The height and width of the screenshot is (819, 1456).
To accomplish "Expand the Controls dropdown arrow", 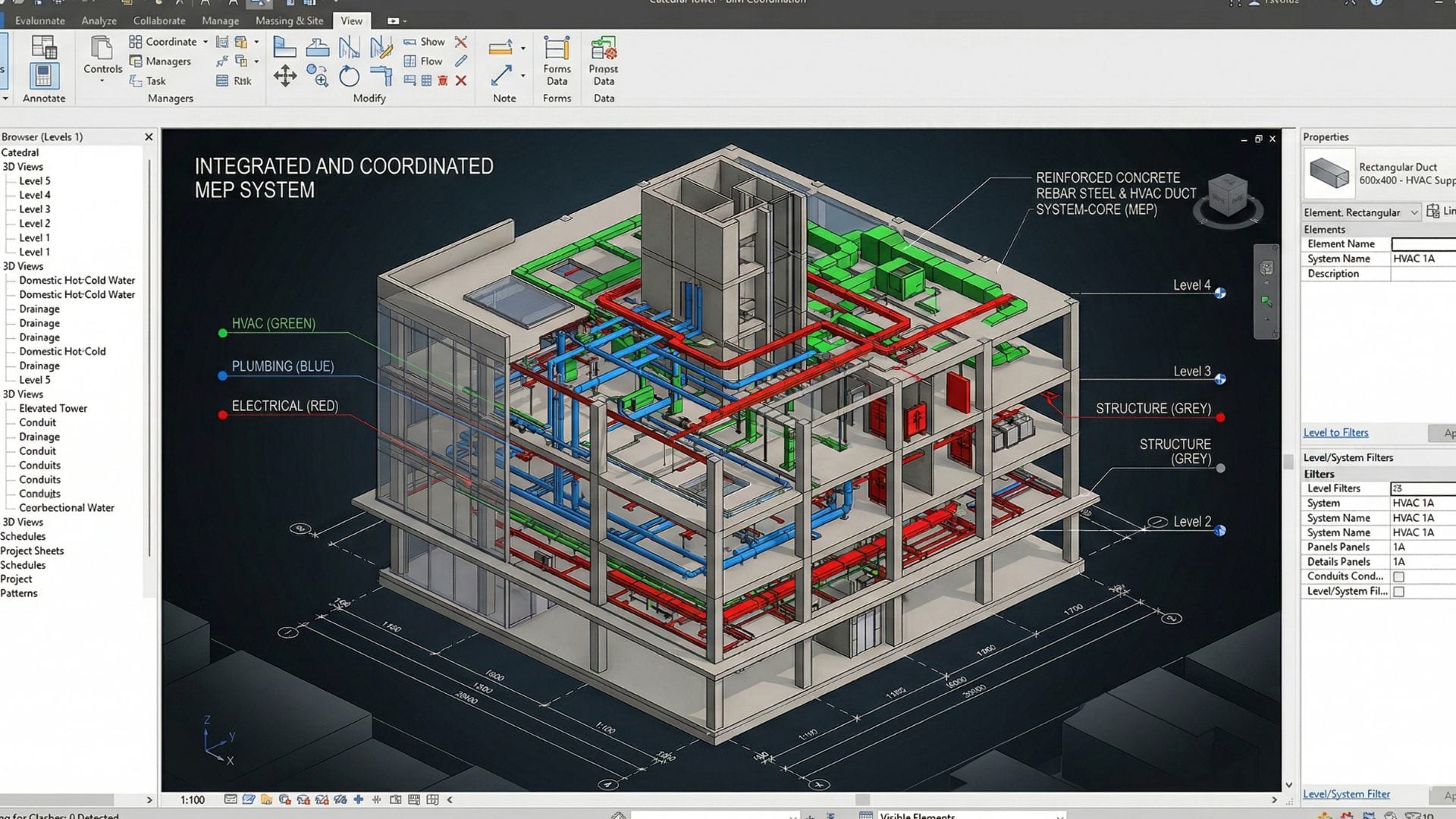I will point(102,80).
